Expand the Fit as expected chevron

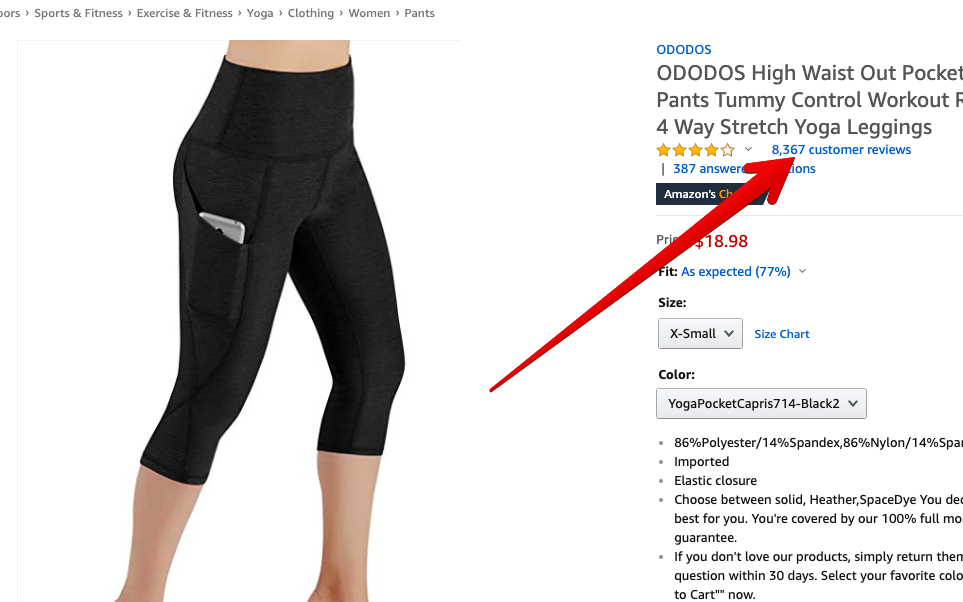click(x=802, y=272)
